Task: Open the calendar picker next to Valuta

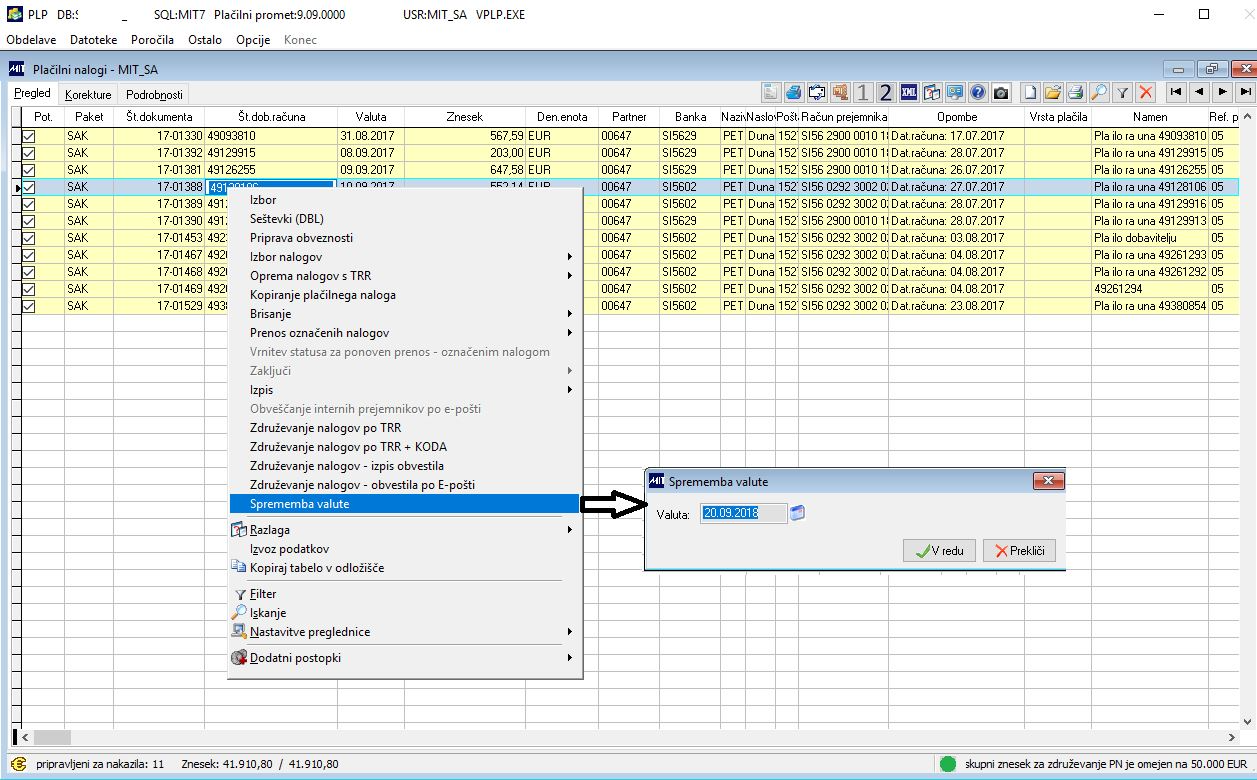Action: [x=797, y=513]
